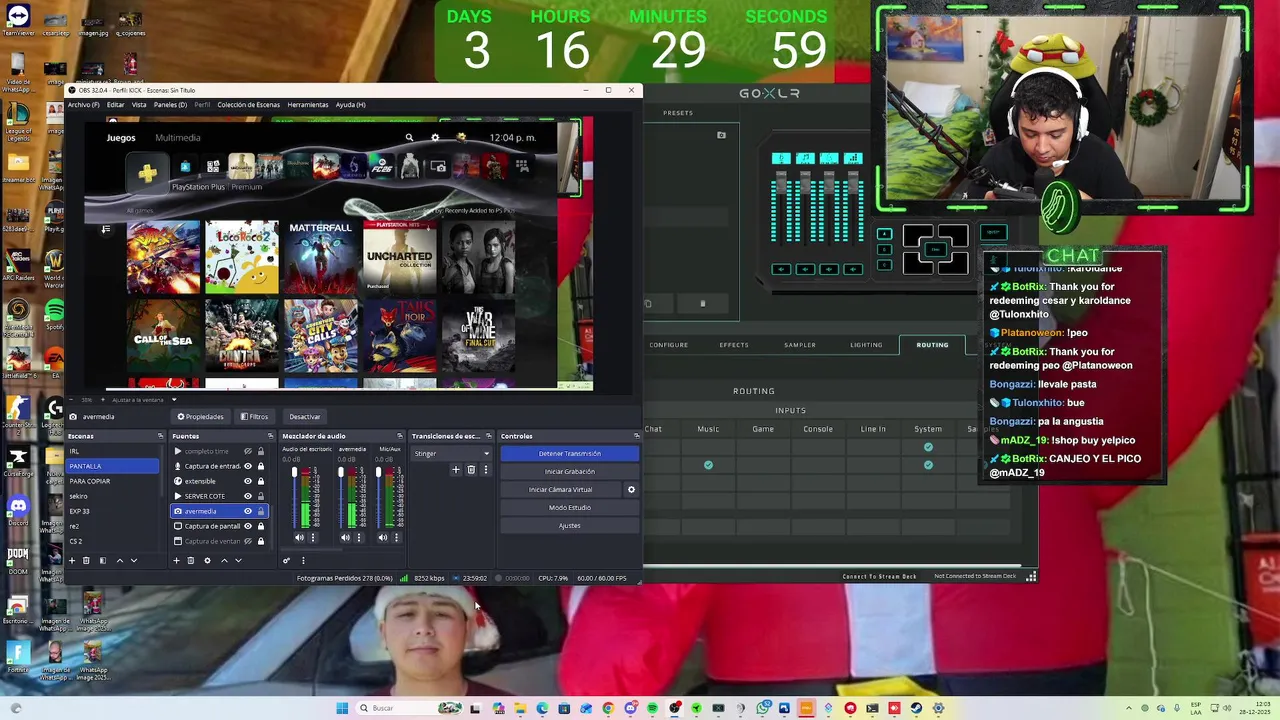This screenshot has height=720, width=1280.
Task: Undock Escenas panel icon
Action: pyautogui.click(x=160, y=436)
